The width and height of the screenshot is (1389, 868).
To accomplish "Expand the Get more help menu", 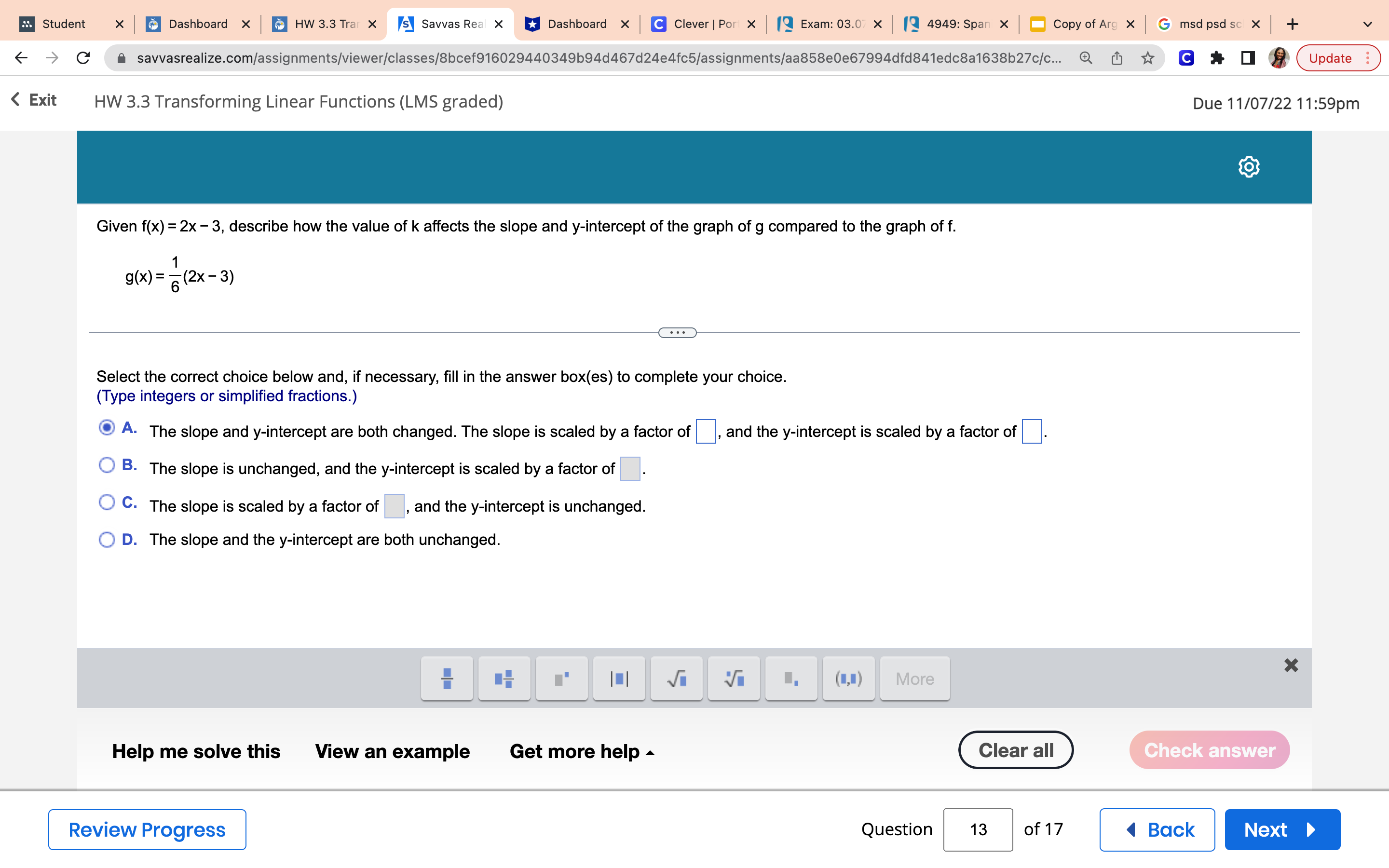I will [582, 751].
